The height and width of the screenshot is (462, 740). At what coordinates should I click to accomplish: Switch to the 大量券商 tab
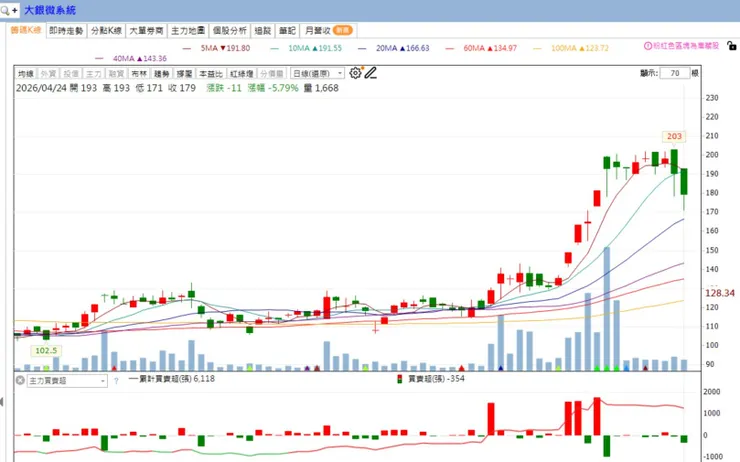(x=146, y=31)
